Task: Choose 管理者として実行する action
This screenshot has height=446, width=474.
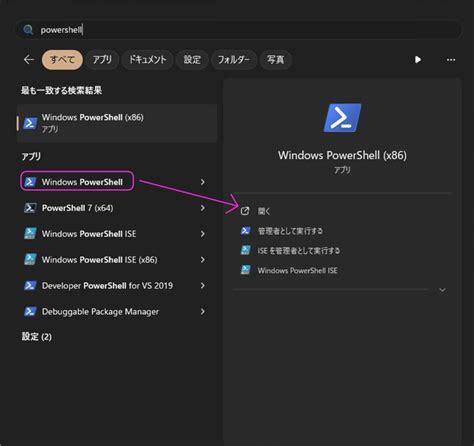Action: [290, 231]
